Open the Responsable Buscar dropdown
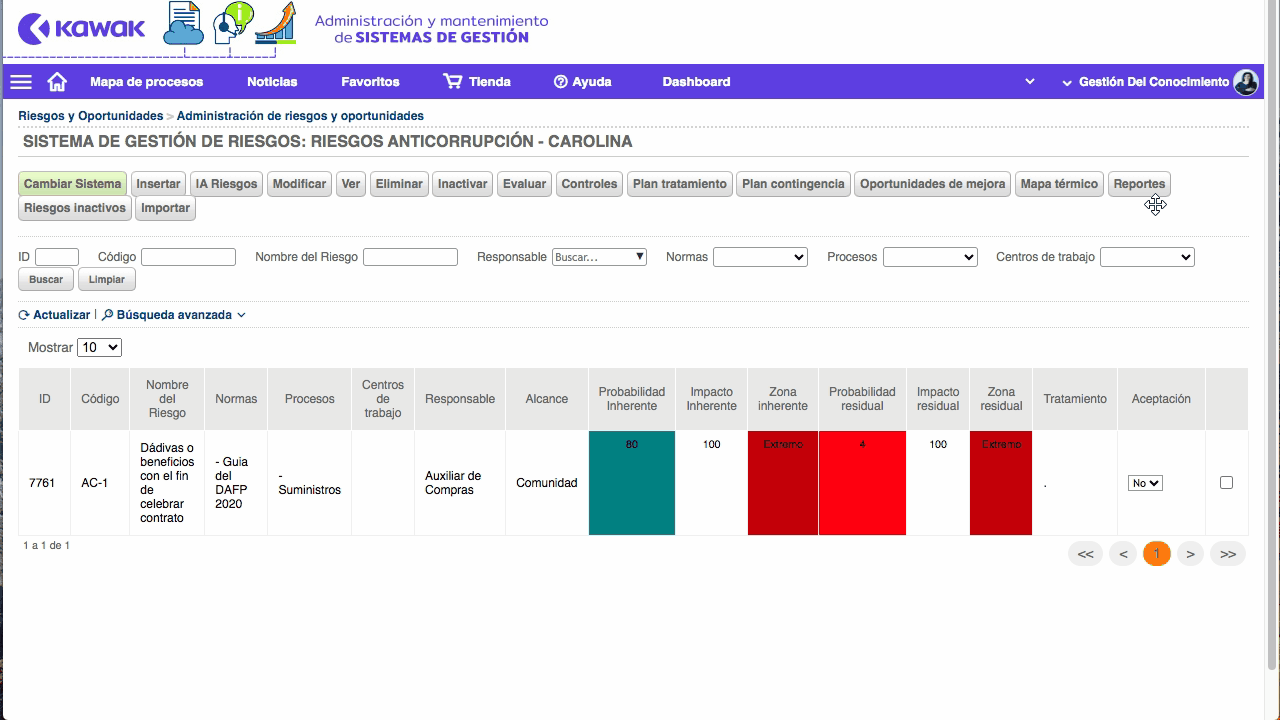 coord(599,257)
